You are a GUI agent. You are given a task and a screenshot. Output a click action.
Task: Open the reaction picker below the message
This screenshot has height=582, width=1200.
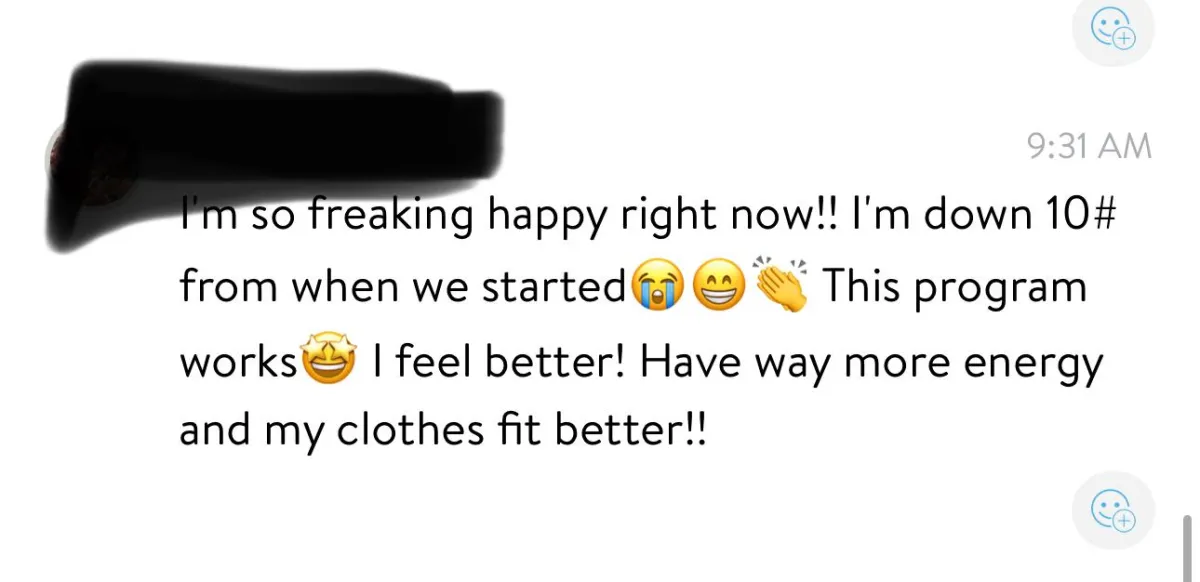[x=1113, y=511]
